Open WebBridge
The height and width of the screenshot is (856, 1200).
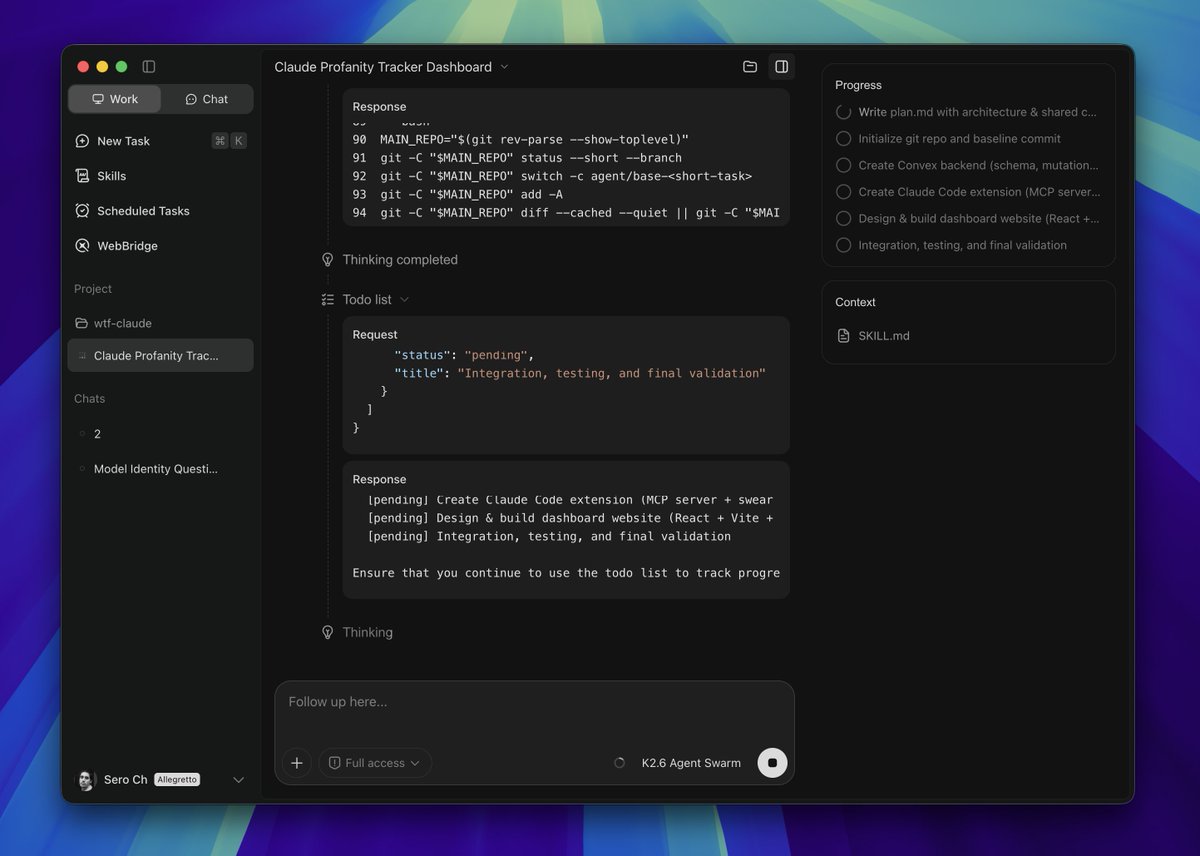pos(160,246)
